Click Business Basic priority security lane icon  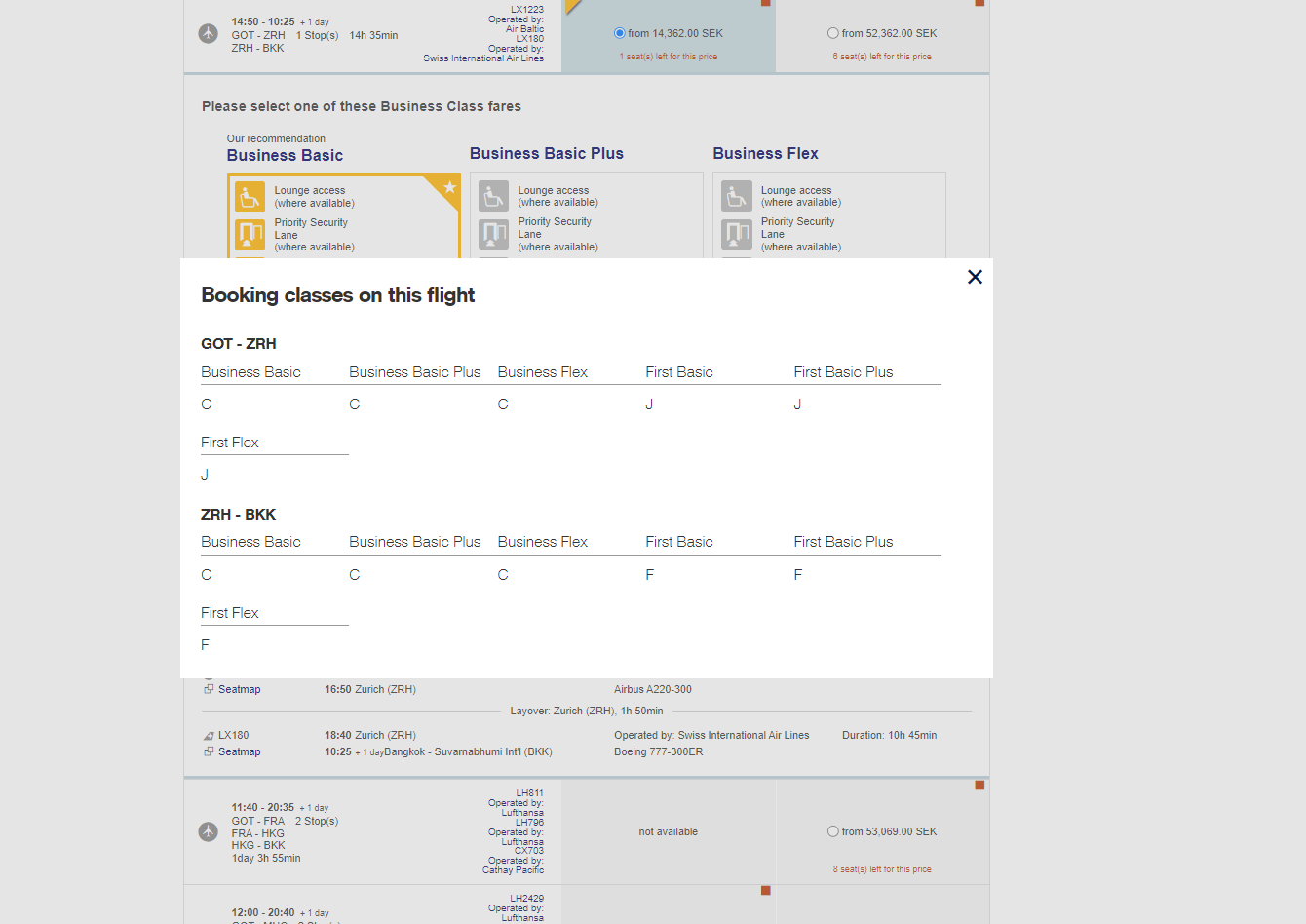[x=250, y=235]
